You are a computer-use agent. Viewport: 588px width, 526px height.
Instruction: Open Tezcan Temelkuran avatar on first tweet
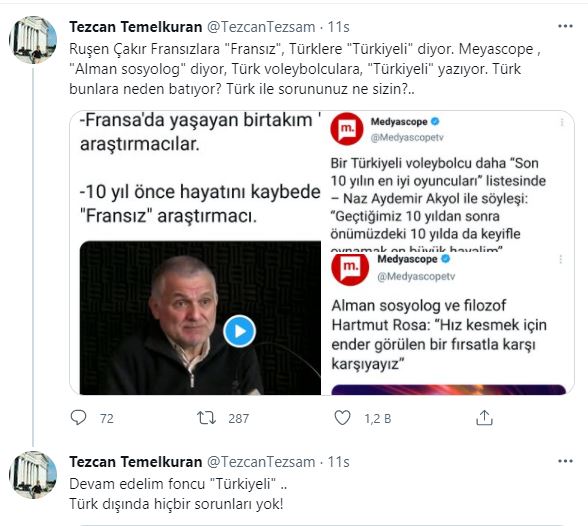[x=33, y=40]
